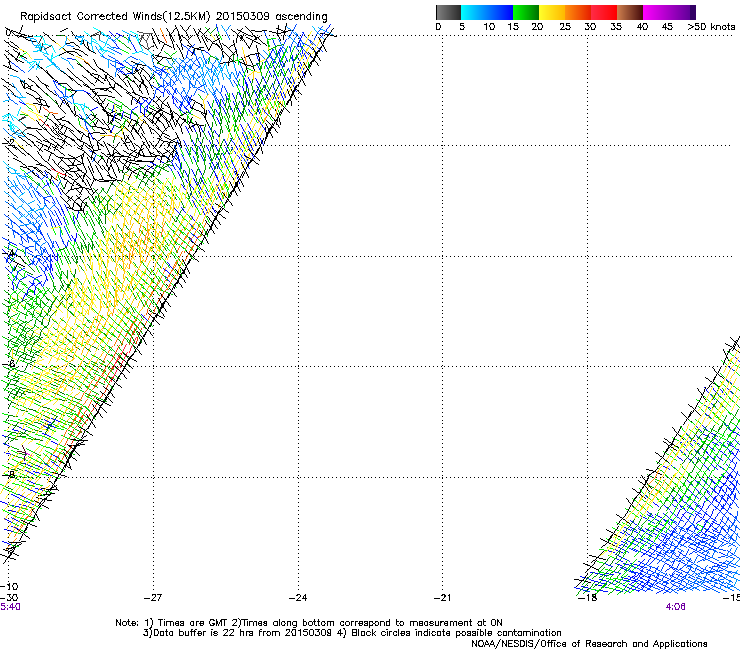Click the '-10' latitude axis label
This screenshot has width=740, height=650.
9,587
